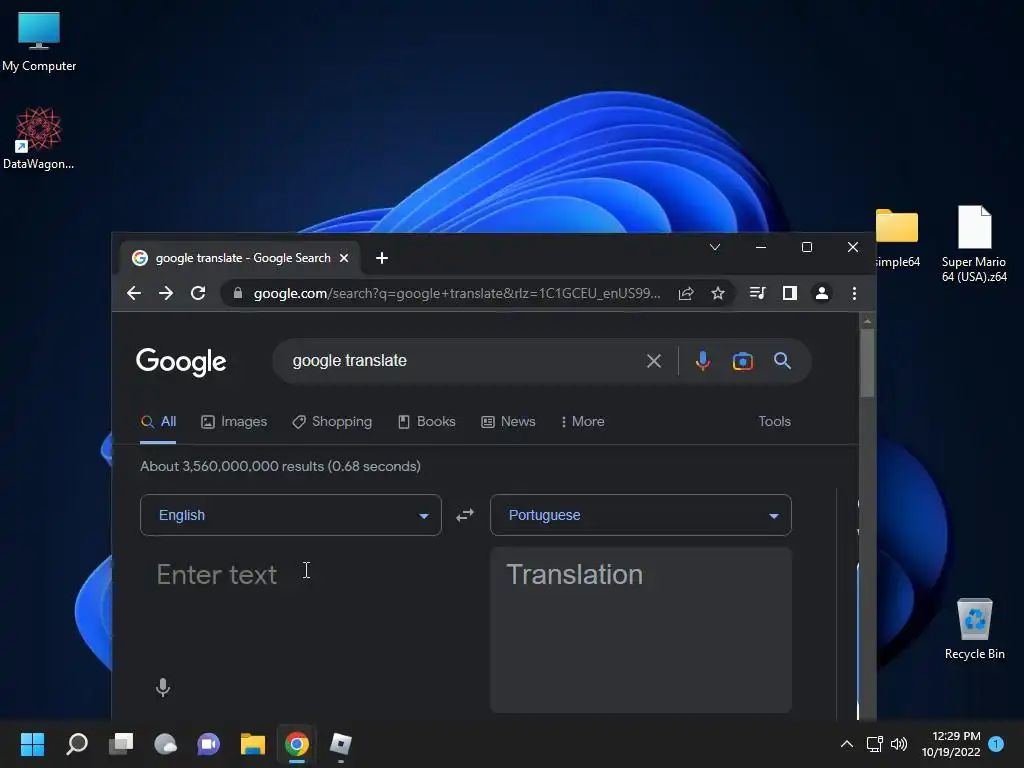Click the Chrome taskbar icon
Screen dimensions: 1024x768
click(x=296, y=744)
